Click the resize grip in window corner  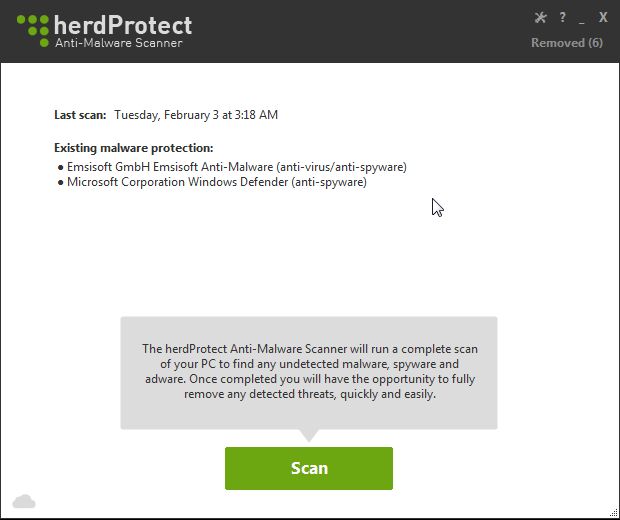click(x=613, y=513)
